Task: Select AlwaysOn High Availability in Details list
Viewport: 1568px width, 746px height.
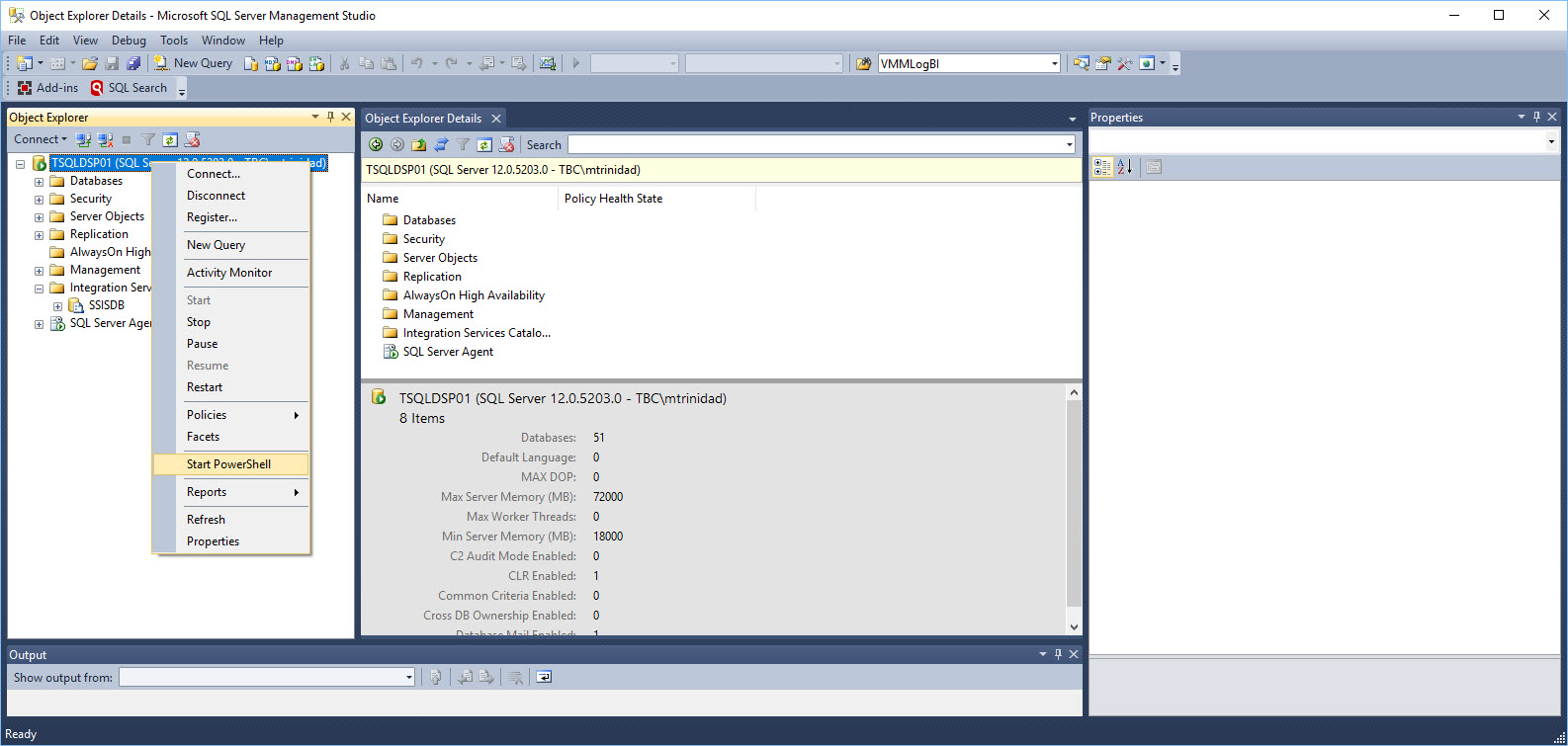Action: click(x=474, y=295)
